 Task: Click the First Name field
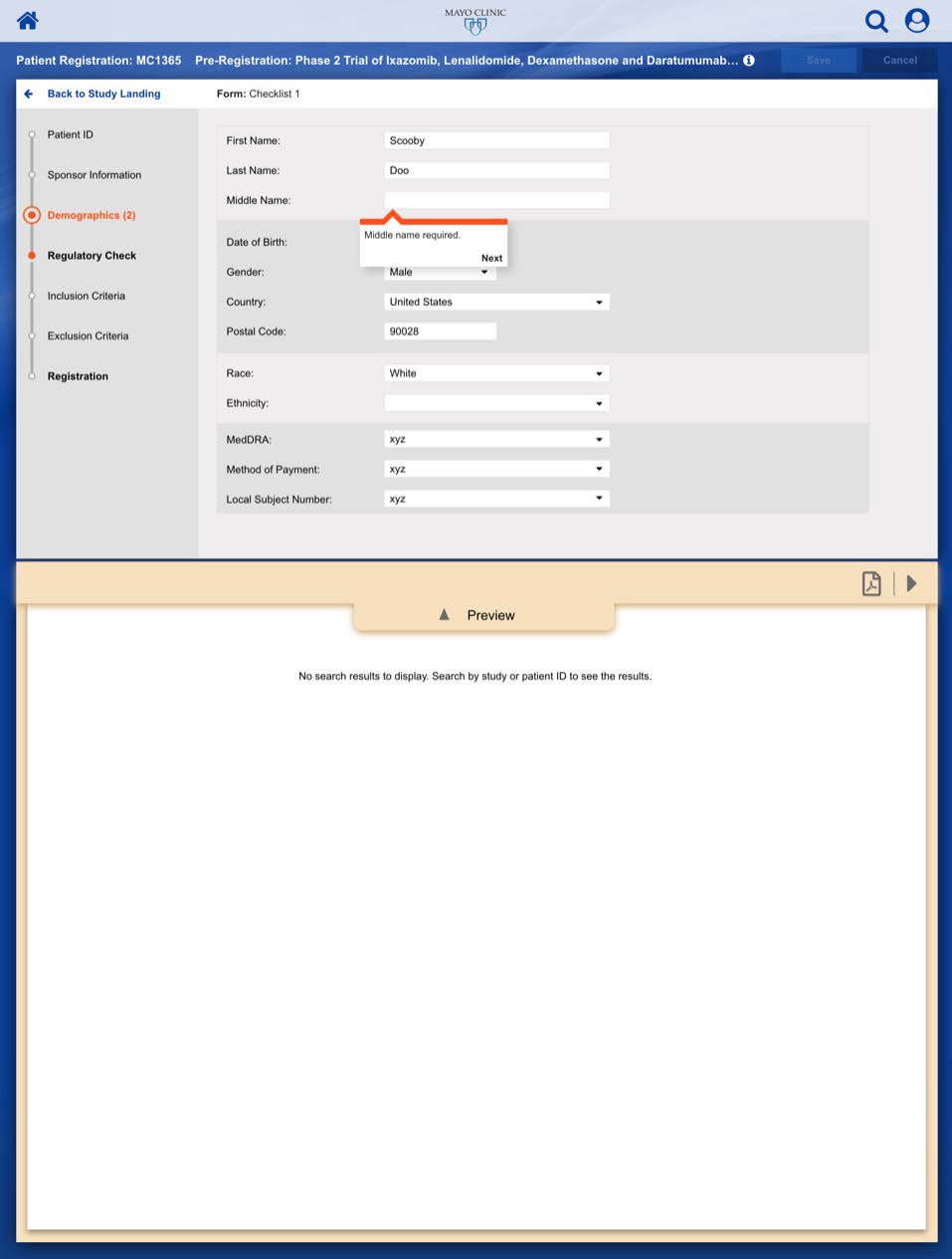(496, 140)
